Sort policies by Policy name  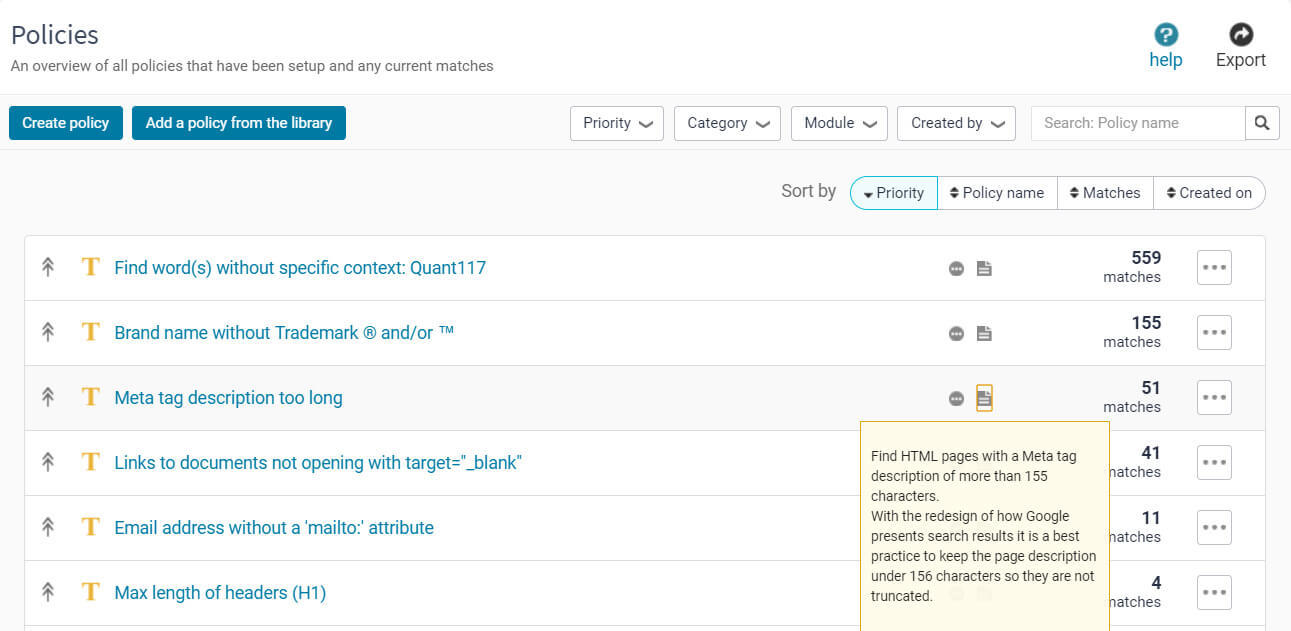click(x=996, y=193)
